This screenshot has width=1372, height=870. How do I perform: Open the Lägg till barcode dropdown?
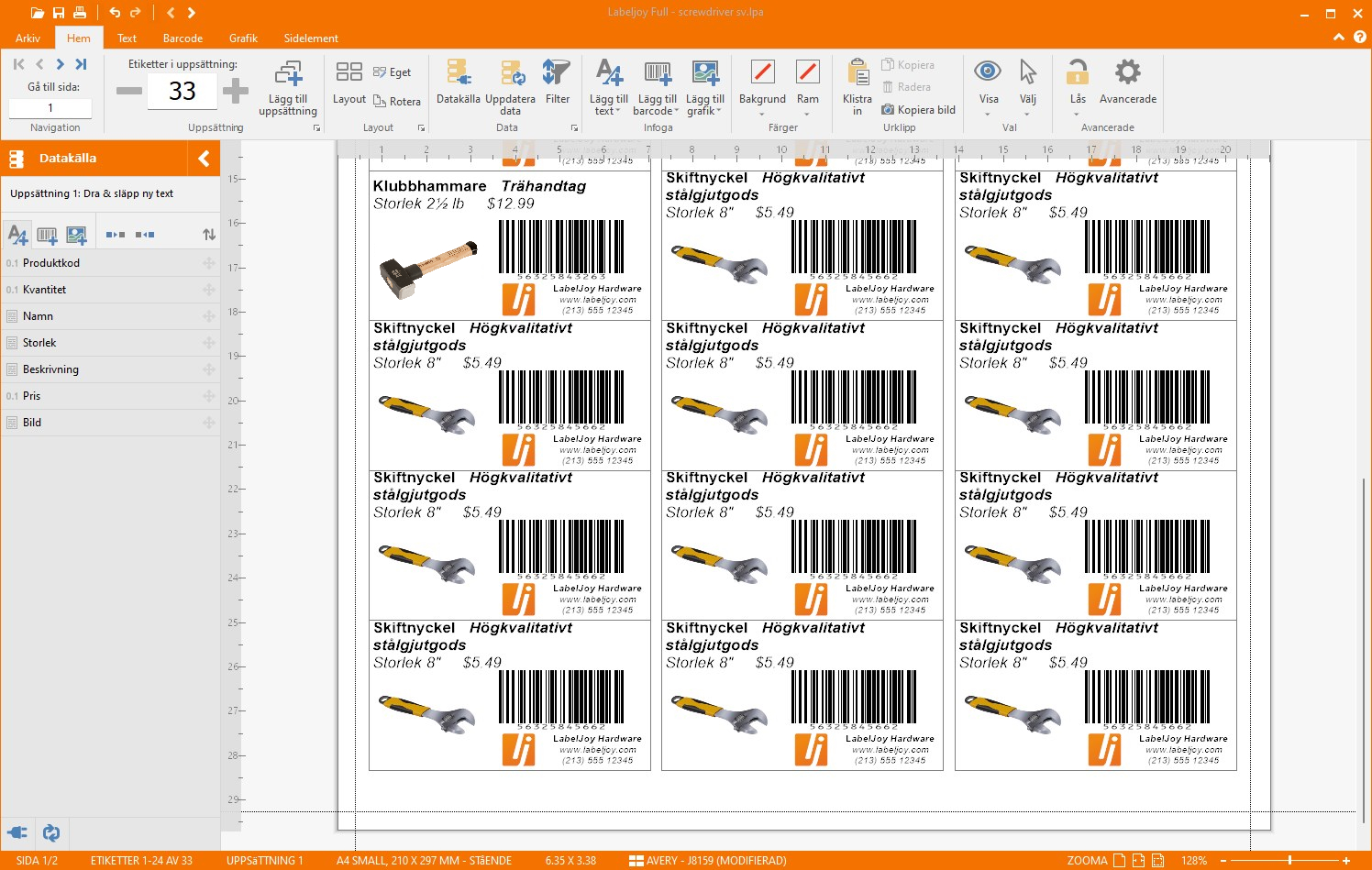(x=657, y=88)
